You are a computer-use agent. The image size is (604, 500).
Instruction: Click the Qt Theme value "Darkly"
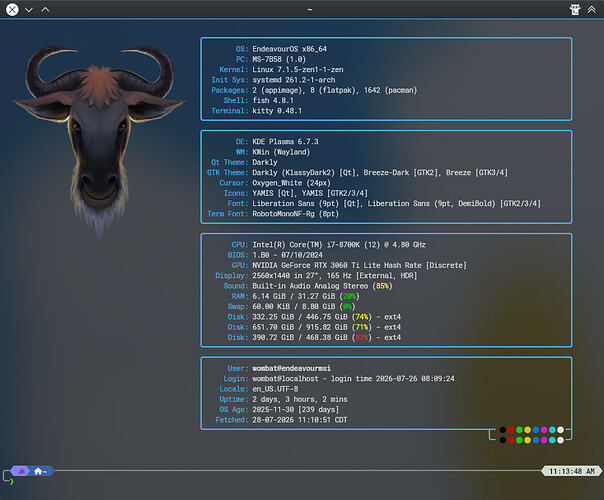pos(265,162)
